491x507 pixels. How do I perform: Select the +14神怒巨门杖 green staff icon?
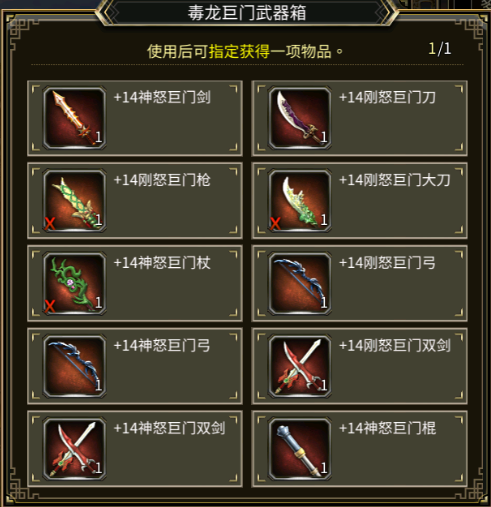[75, 284]
